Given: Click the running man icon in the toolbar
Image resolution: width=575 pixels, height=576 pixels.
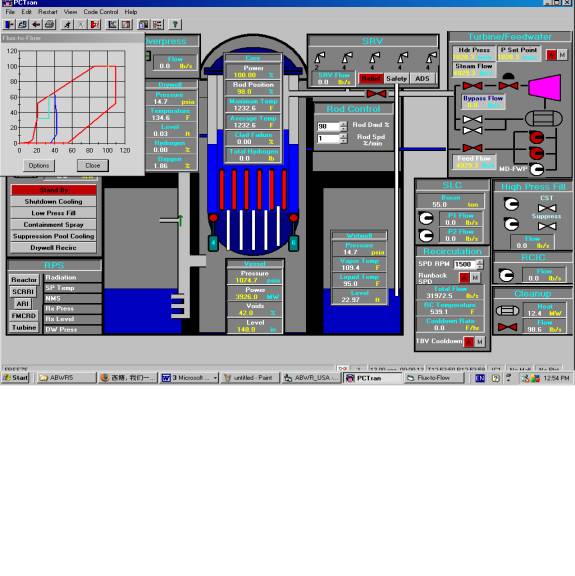Looking at the screenshot, I should coord(67,25).
